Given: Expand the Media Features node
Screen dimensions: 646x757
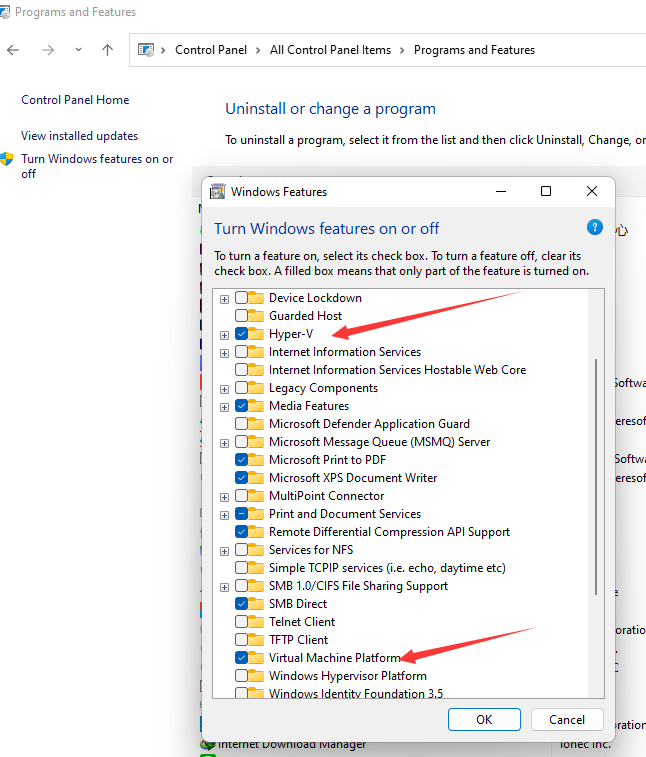Looking at the screenshot, I should point(225,407).
